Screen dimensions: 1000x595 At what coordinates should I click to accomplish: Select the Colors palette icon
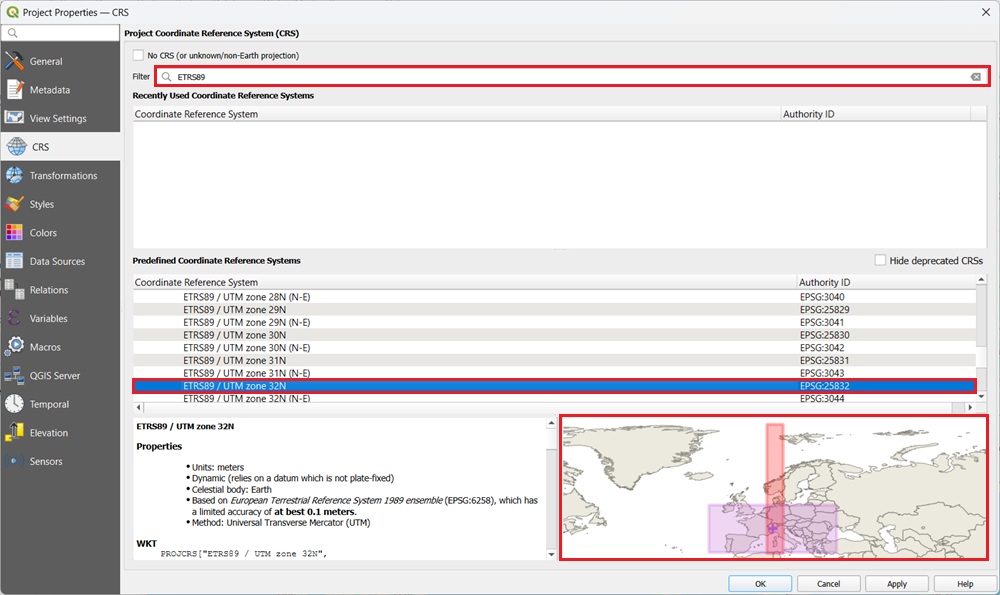(x=14, y=233)
